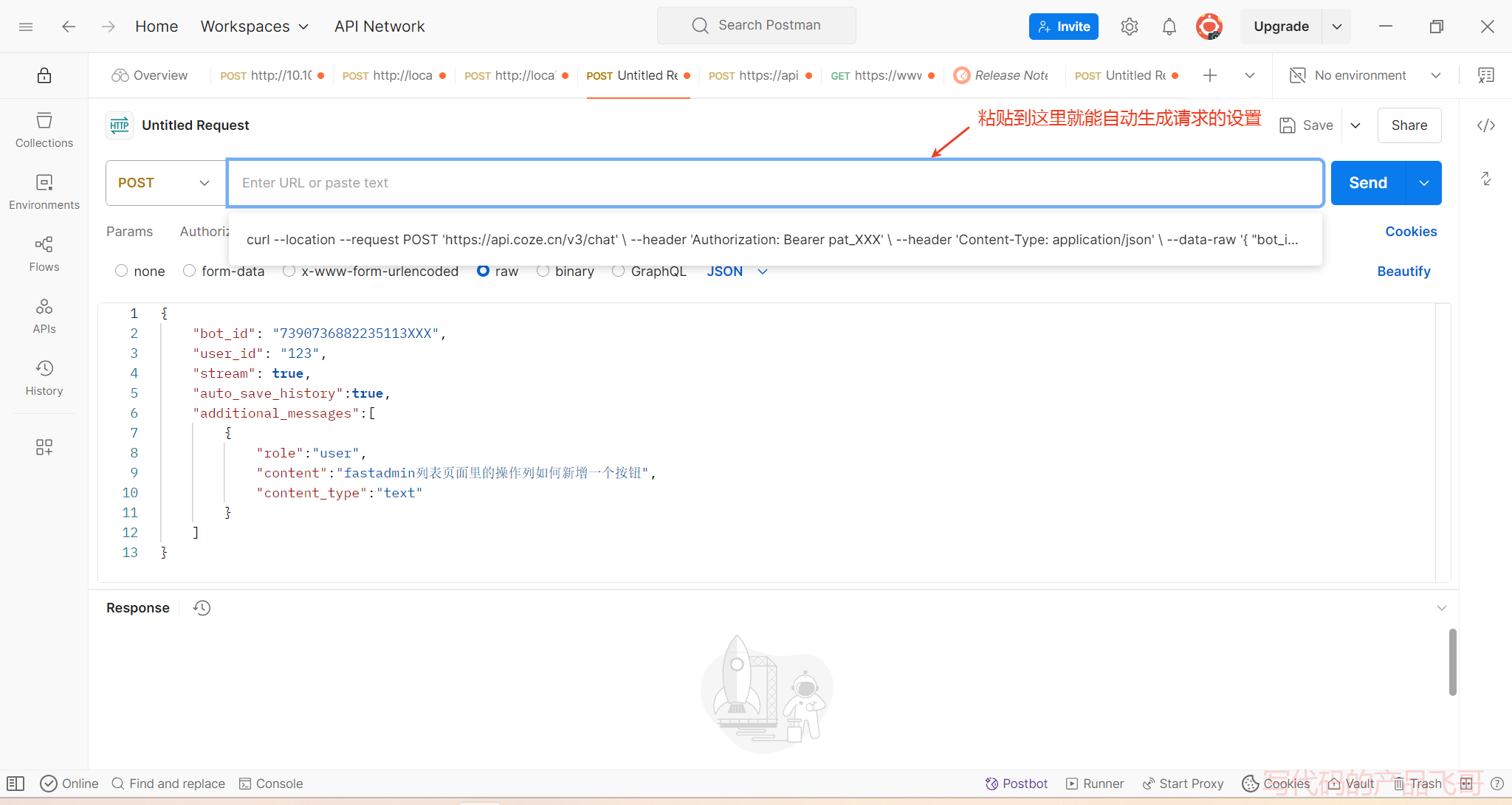
Task: Open the Vault from the status bar
Action: pyautogui.click(x=1351, y=784)
